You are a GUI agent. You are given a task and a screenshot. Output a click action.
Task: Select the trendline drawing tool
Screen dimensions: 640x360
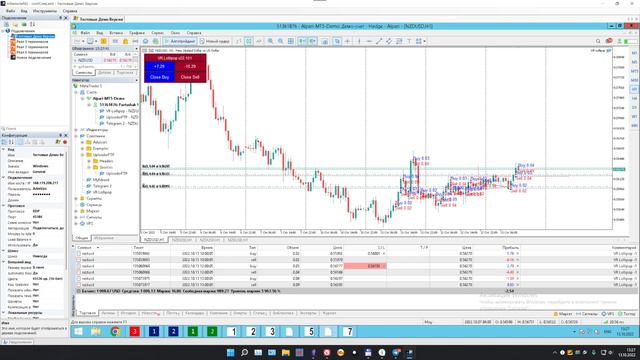point(379,41)
